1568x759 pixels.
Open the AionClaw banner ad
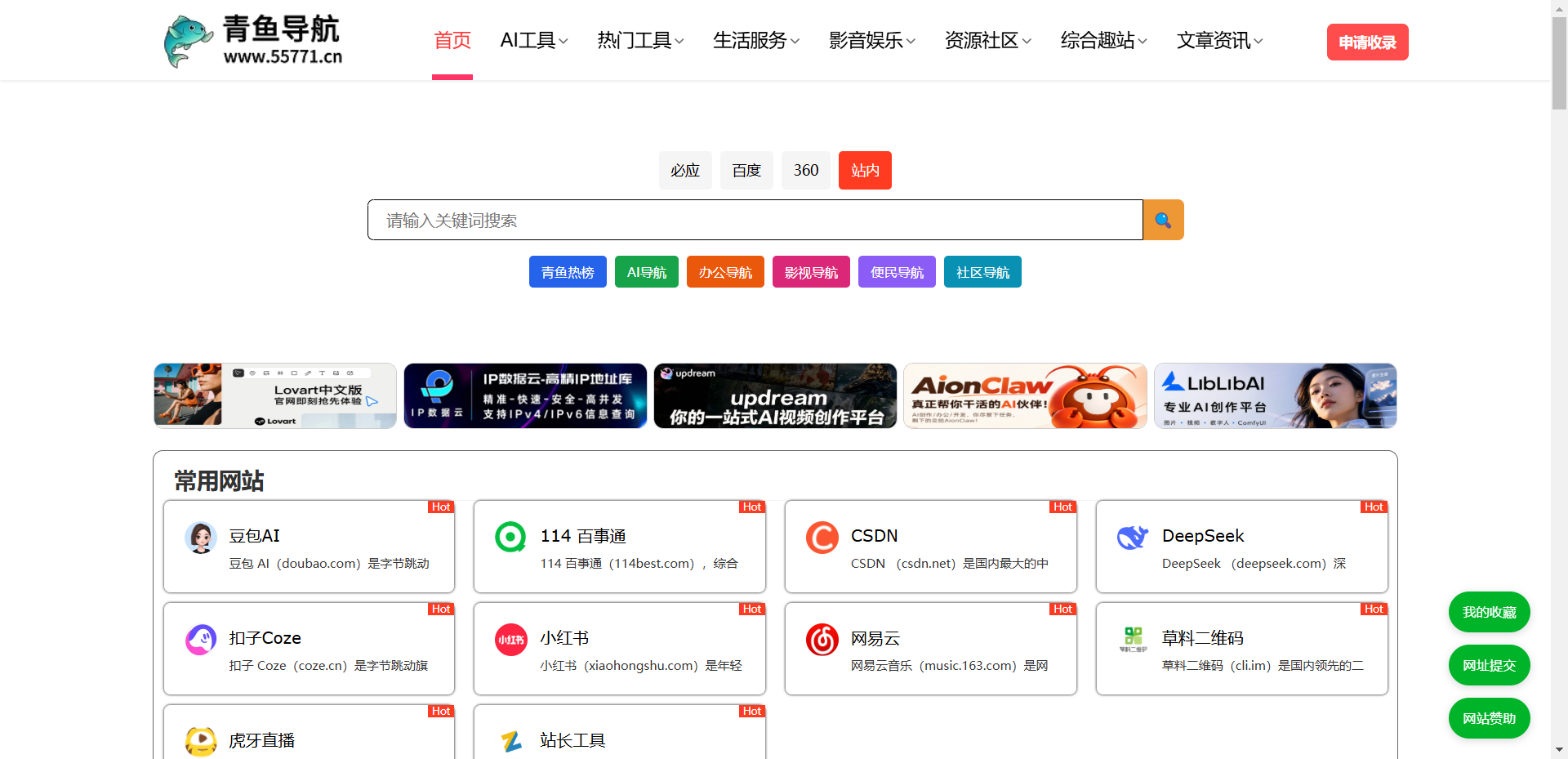click(1025, 395)
